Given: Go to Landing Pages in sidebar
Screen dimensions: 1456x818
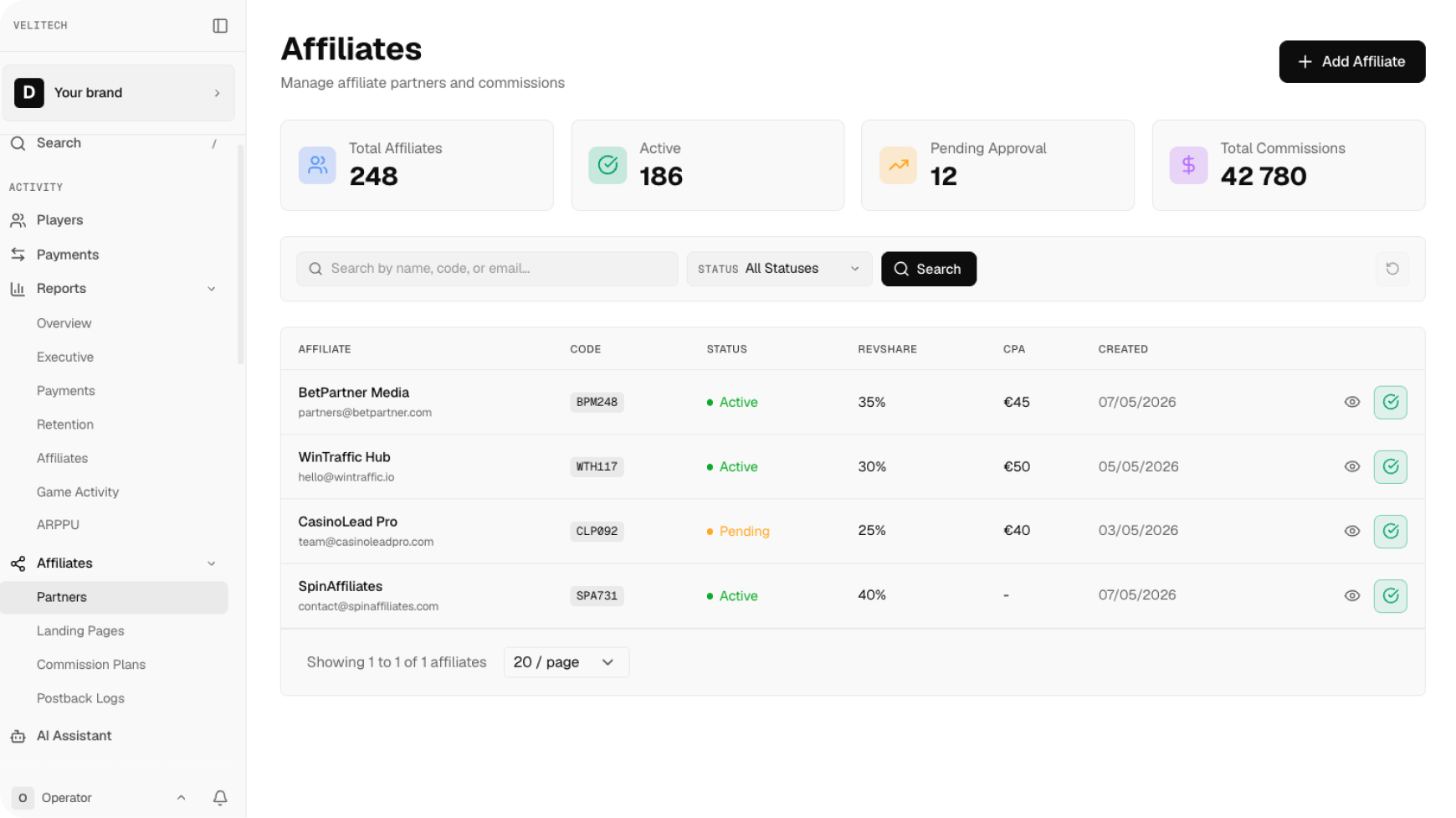Looking at the screenshot, I should (80, 631).
